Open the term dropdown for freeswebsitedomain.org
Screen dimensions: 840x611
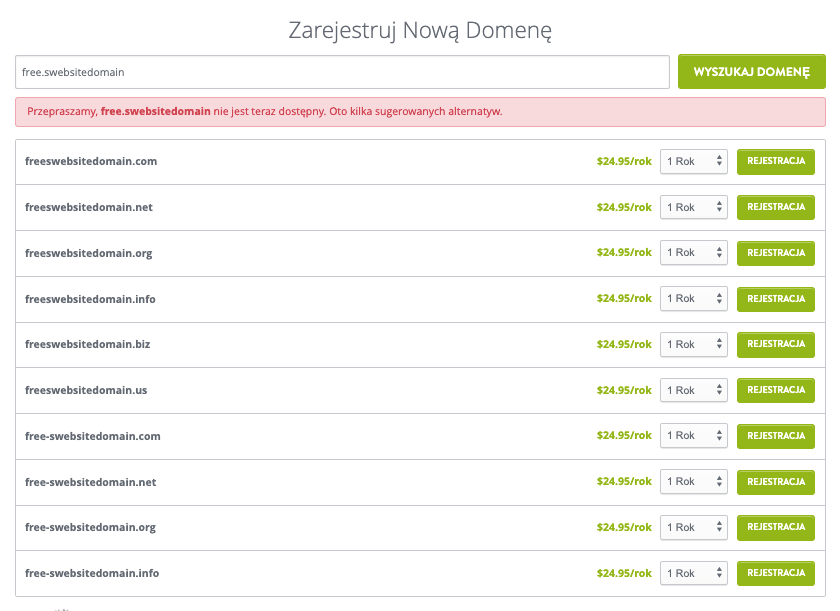click(x=693, y=252)
